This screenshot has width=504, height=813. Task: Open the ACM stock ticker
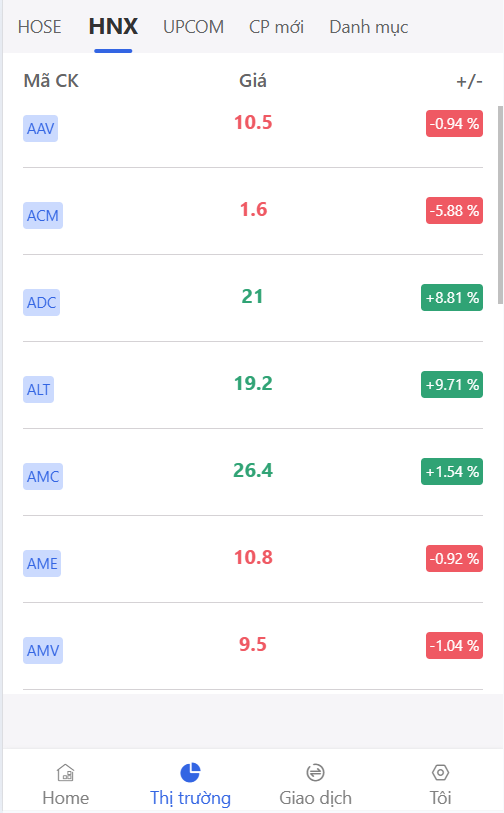pyautogui.click(x=43, y=216)
